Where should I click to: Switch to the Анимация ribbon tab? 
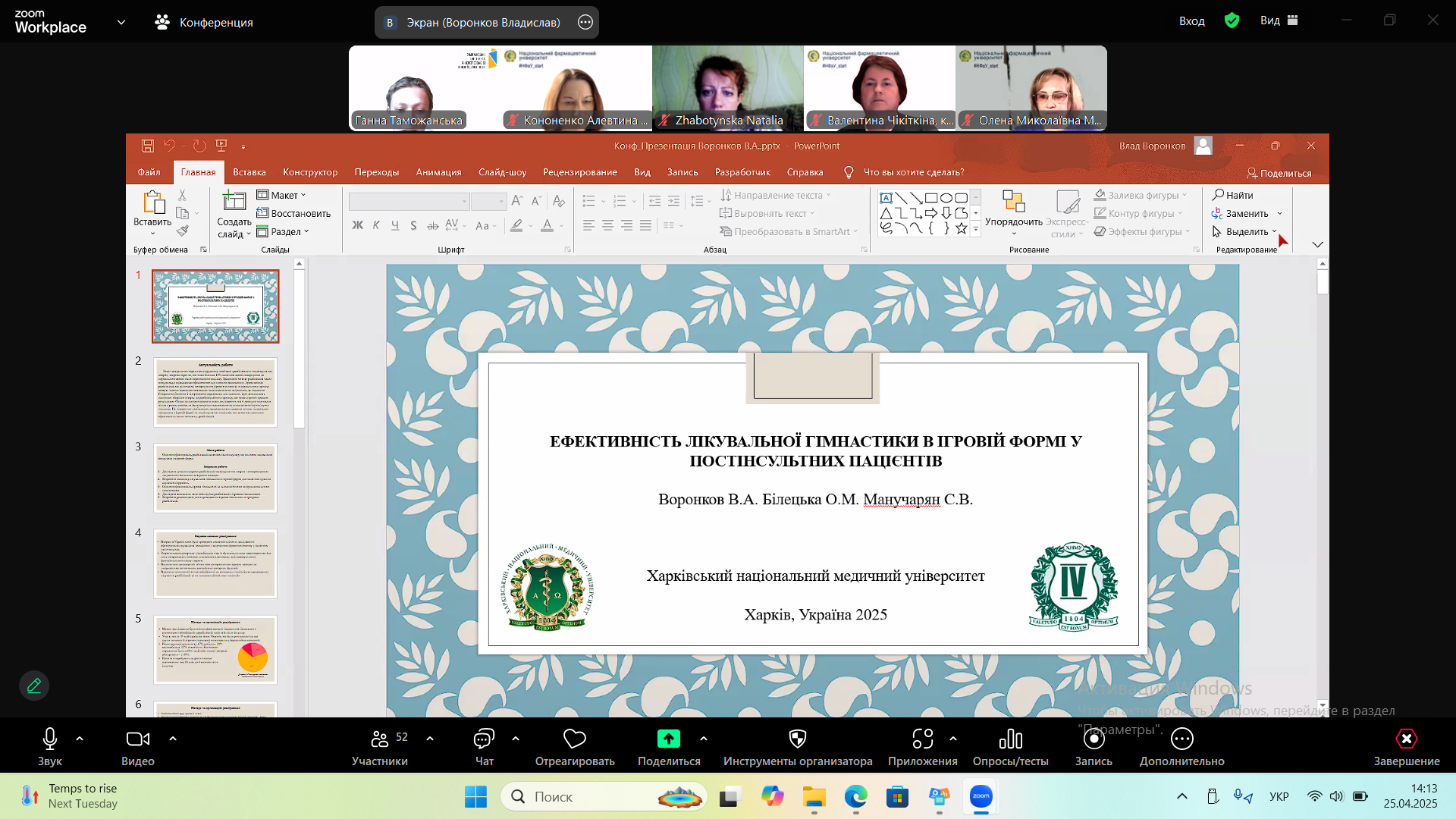(438, 172)
